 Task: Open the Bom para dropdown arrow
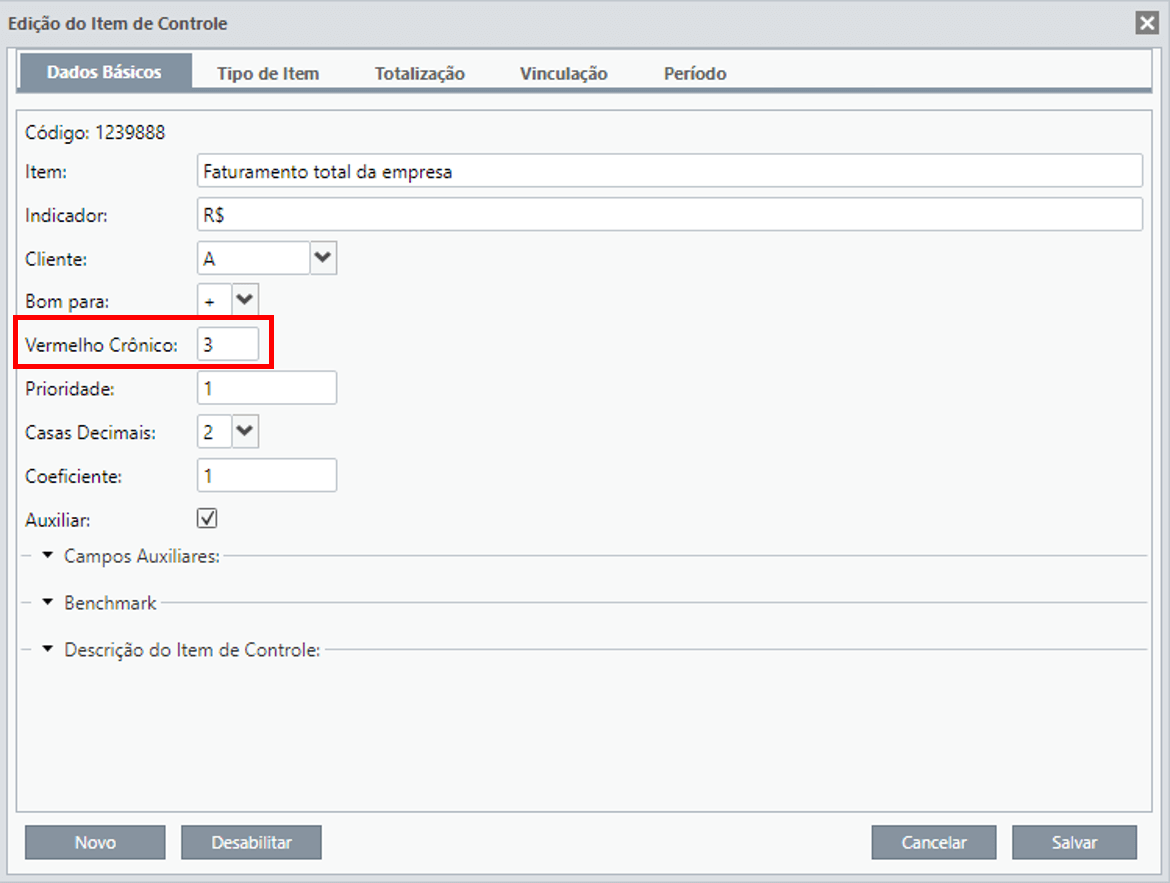(245, 300)
